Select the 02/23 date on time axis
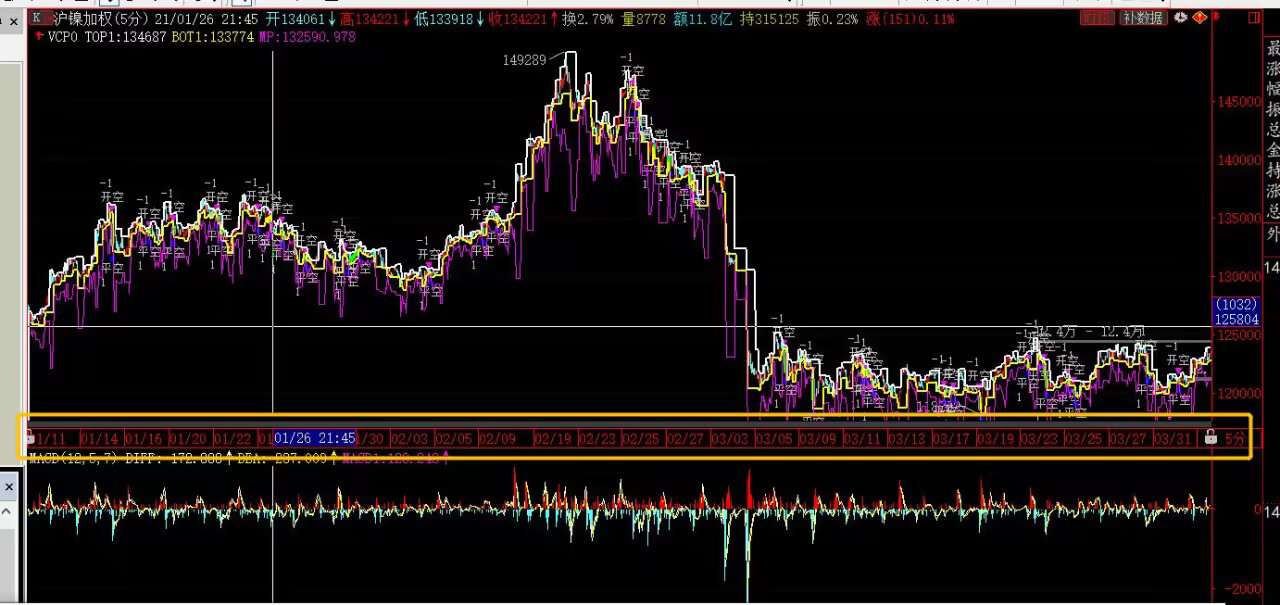This screenshot has height=605, width=1280. tap(598, 438)
